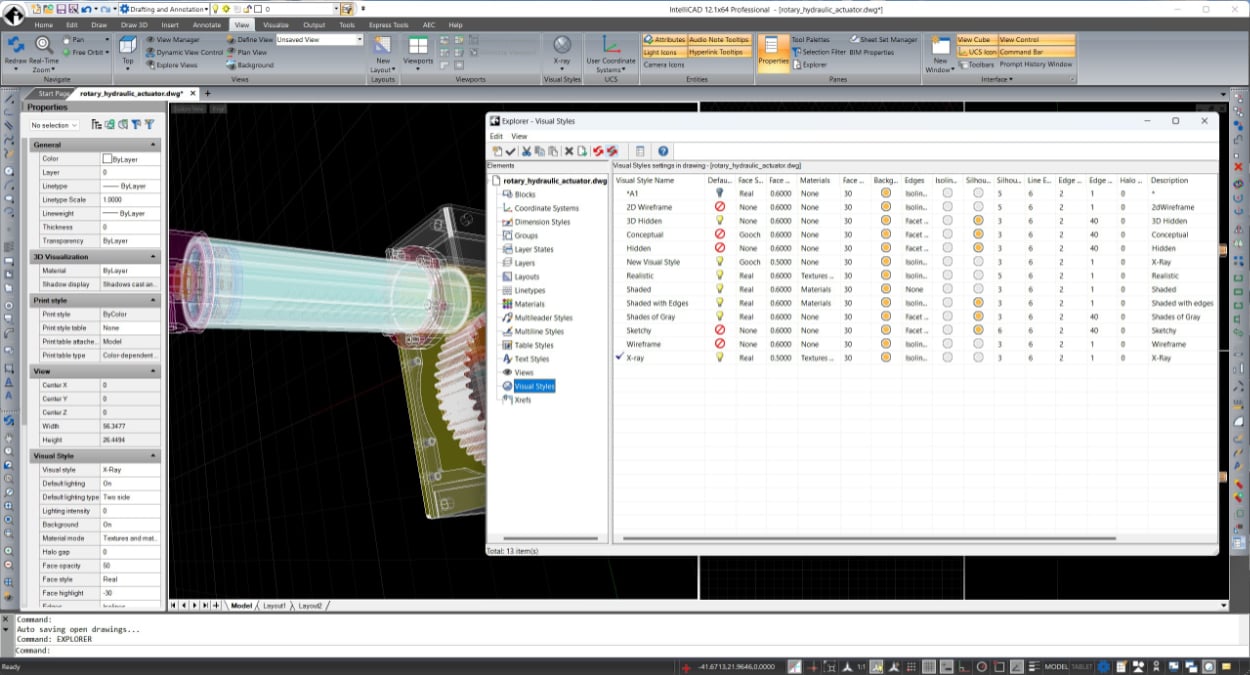Click the Cut icon in Explorer toolbar

[x=526, y=151]
